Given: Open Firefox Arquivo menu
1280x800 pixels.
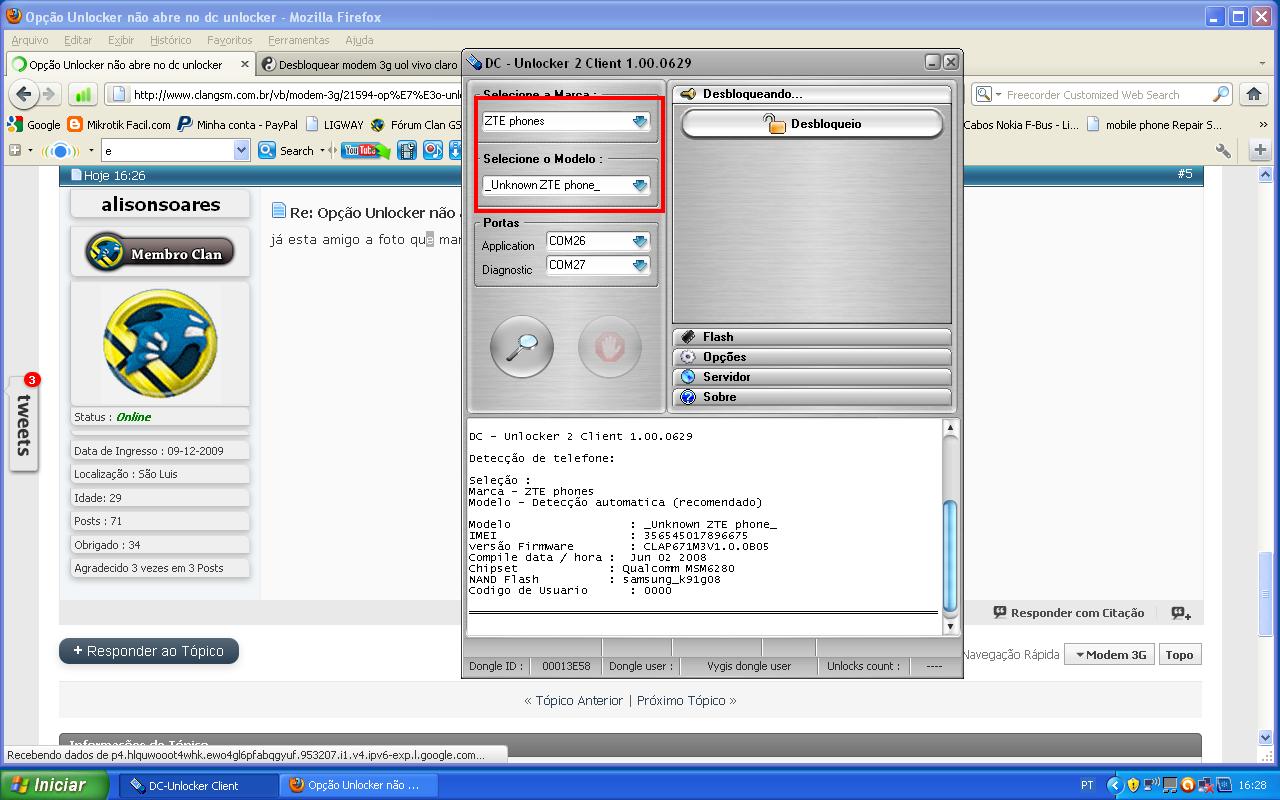Looking at the screenshot, I should click(30, 40).
